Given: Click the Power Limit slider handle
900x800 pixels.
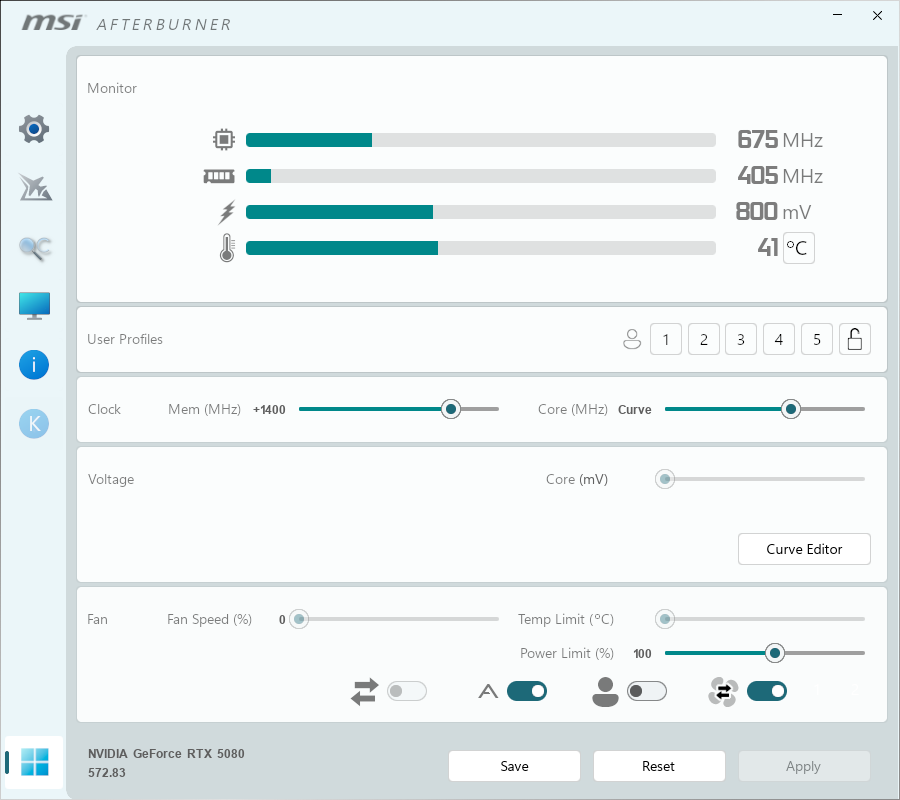Looking at the screenshot, I should (x=774, y=653).
